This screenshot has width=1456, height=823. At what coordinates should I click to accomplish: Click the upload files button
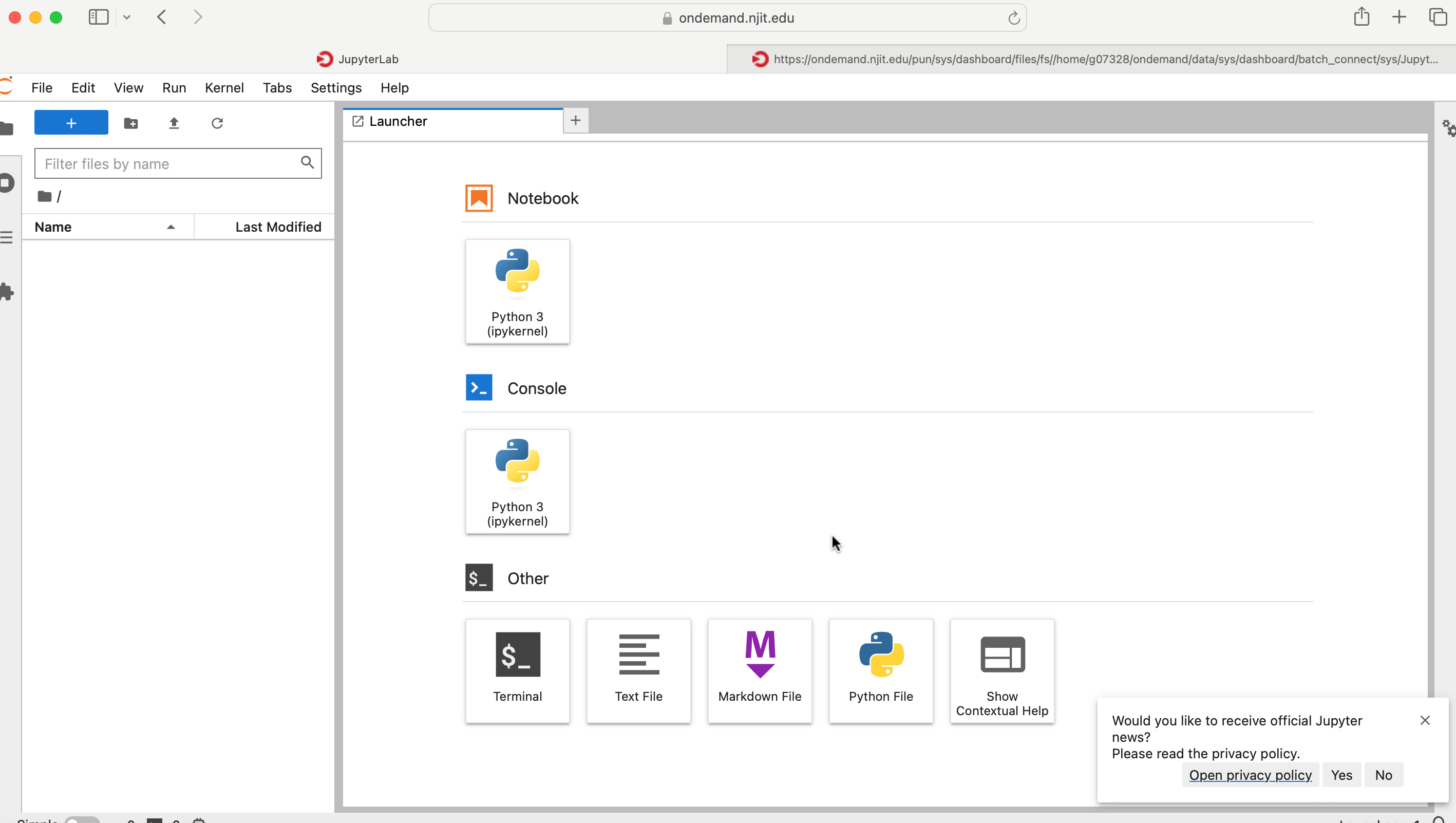point(174,122)
